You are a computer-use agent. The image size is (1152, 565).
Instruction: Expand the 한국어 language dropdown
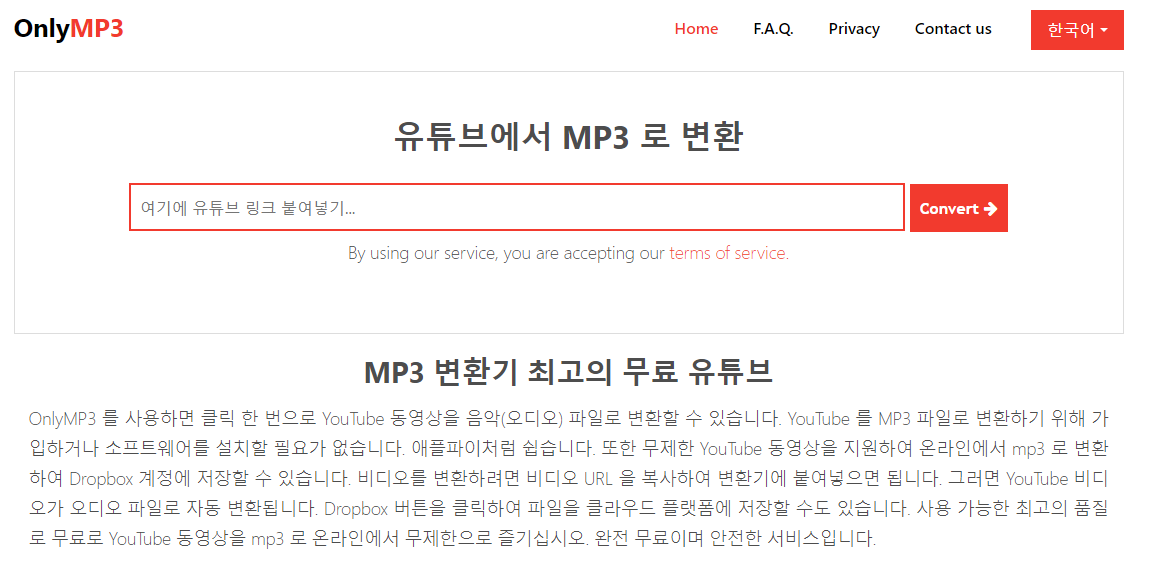coord(1077,30)
